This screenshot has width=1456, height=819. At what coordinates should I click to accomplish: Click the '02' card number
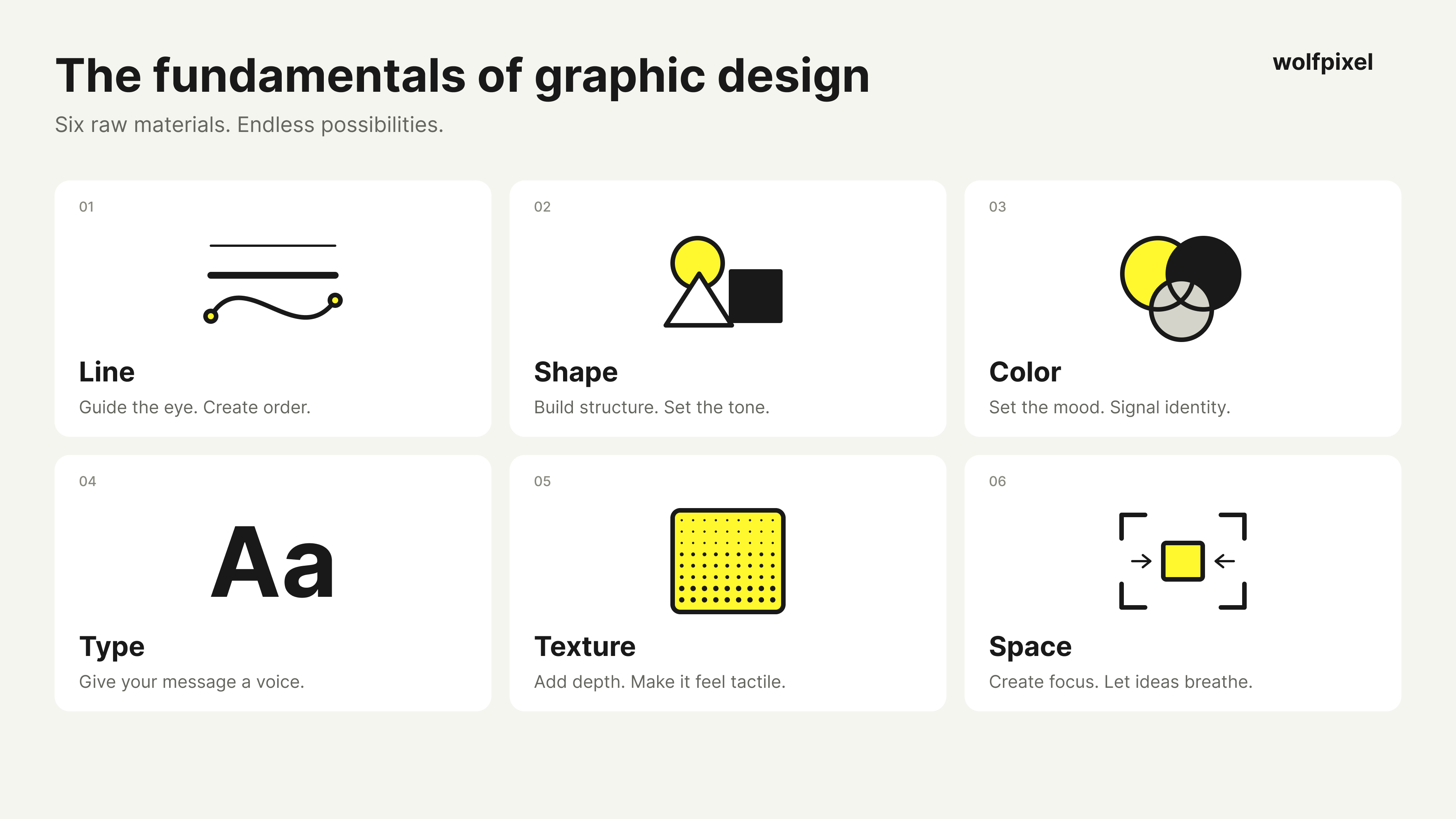pos(542,207)
